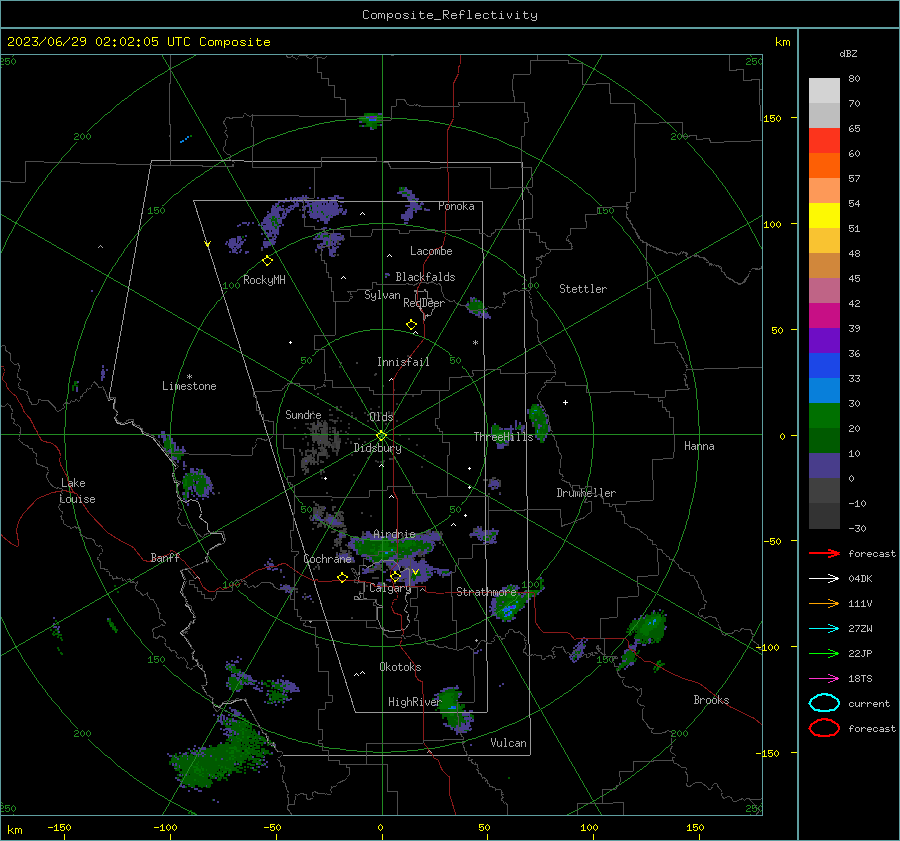Click the Didsbury label

(x=377, y=448)
